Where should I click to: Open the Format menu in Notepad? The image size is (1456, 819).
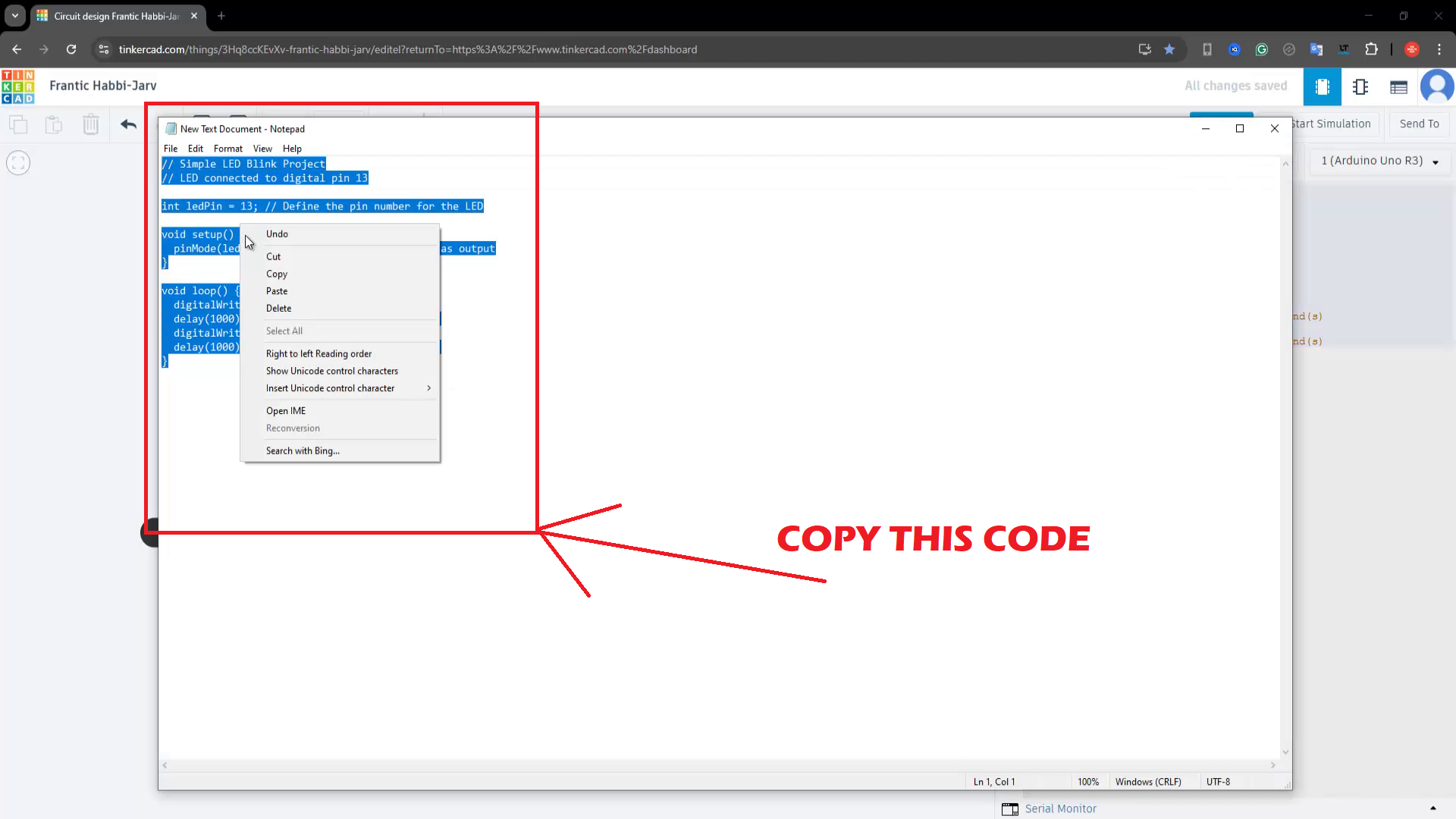pos(227,149)
